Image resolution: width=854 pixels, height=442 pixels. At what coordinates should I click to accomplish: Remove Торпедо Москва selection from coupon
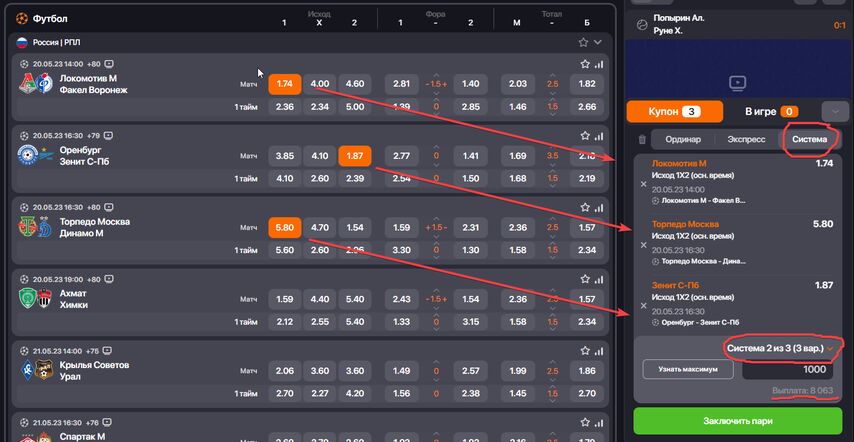[x=643, y=245]
